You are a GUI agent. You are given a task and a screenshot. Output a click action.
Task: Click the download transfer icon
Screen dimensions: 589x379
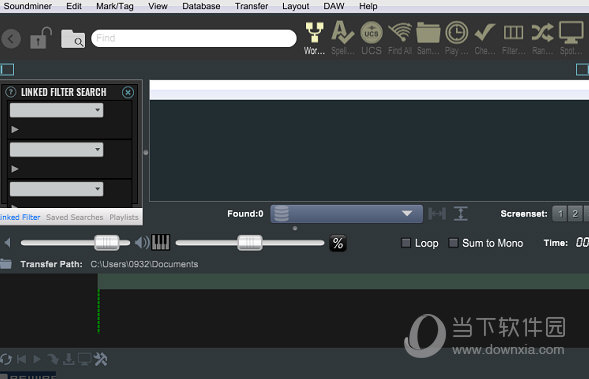coord(68,359)
